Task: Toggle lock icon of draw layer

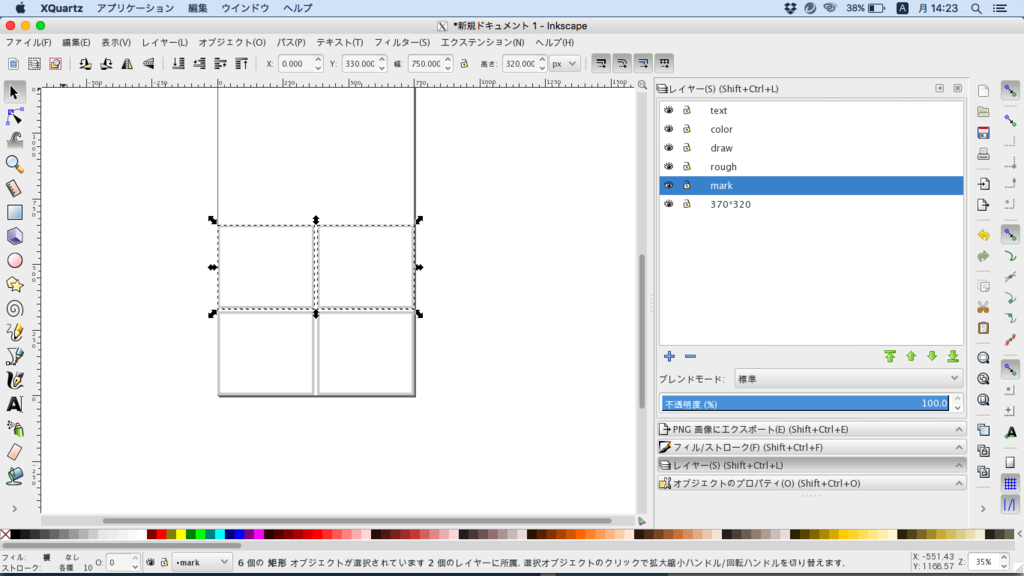Action: coord(687,148)
